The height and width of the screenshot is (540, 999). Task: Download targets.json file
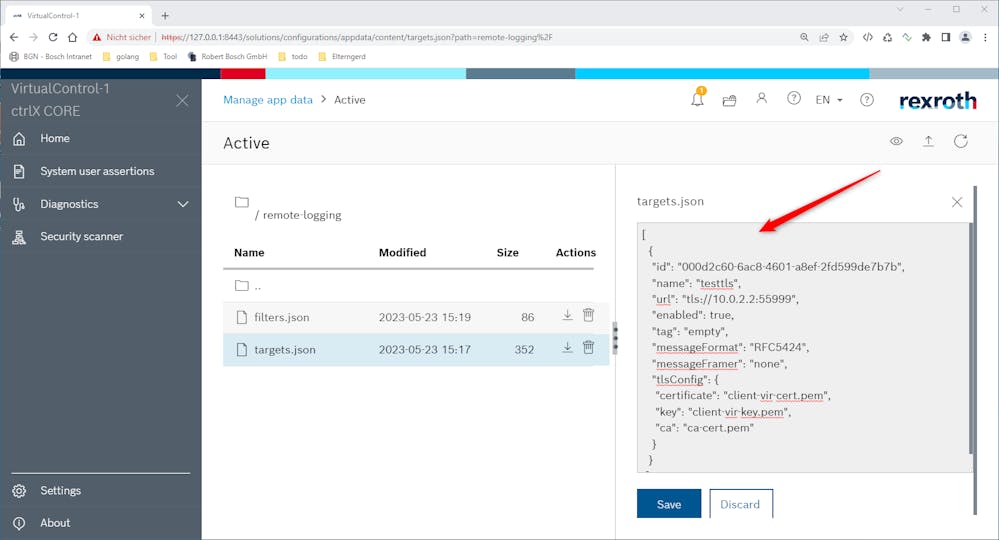[567, 348]
